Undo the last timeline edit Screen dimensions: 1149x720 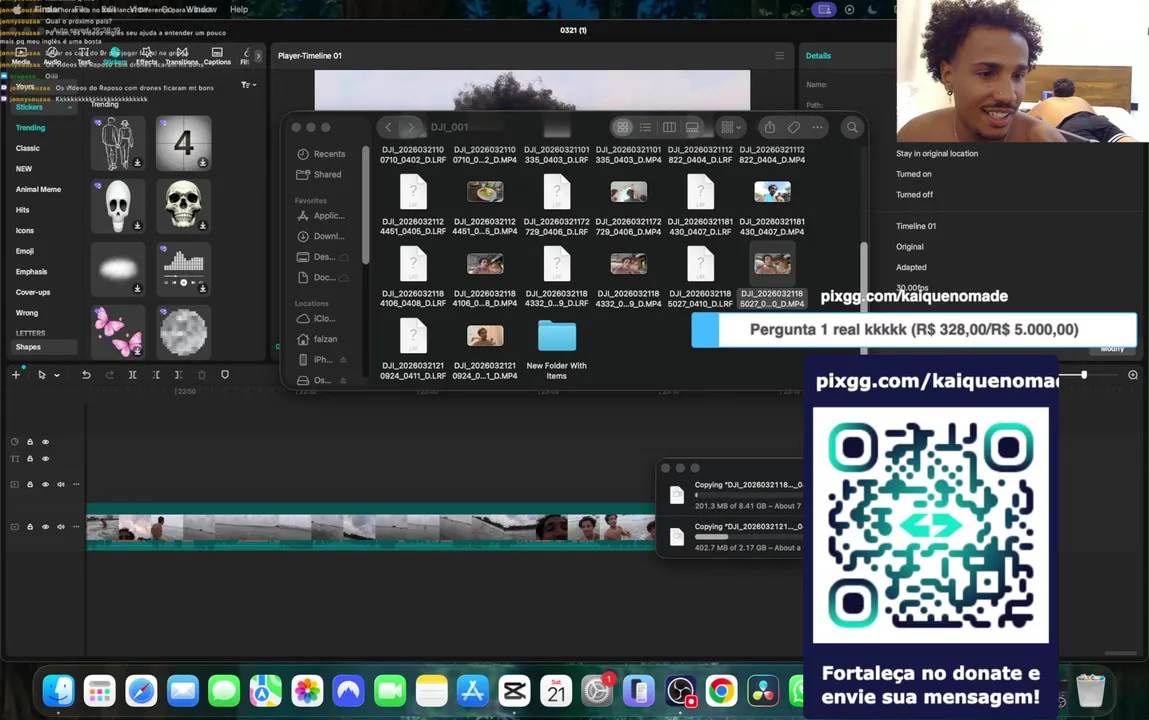[86, 374]
